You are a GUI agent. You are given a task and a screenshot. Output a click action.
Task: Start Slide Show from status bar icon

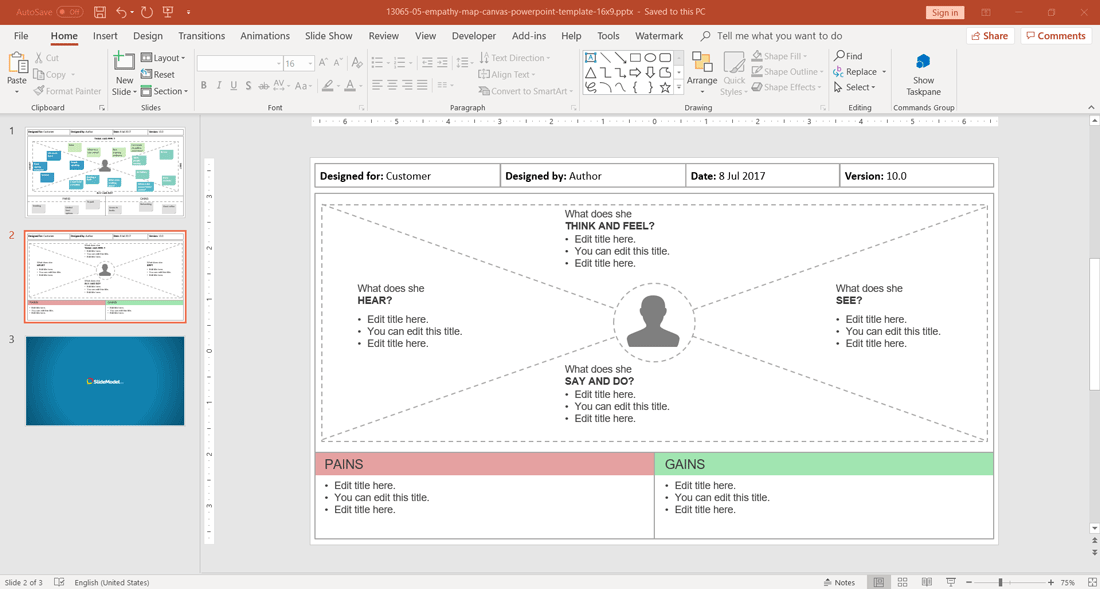pyautogui.click(x=953, y=582)
